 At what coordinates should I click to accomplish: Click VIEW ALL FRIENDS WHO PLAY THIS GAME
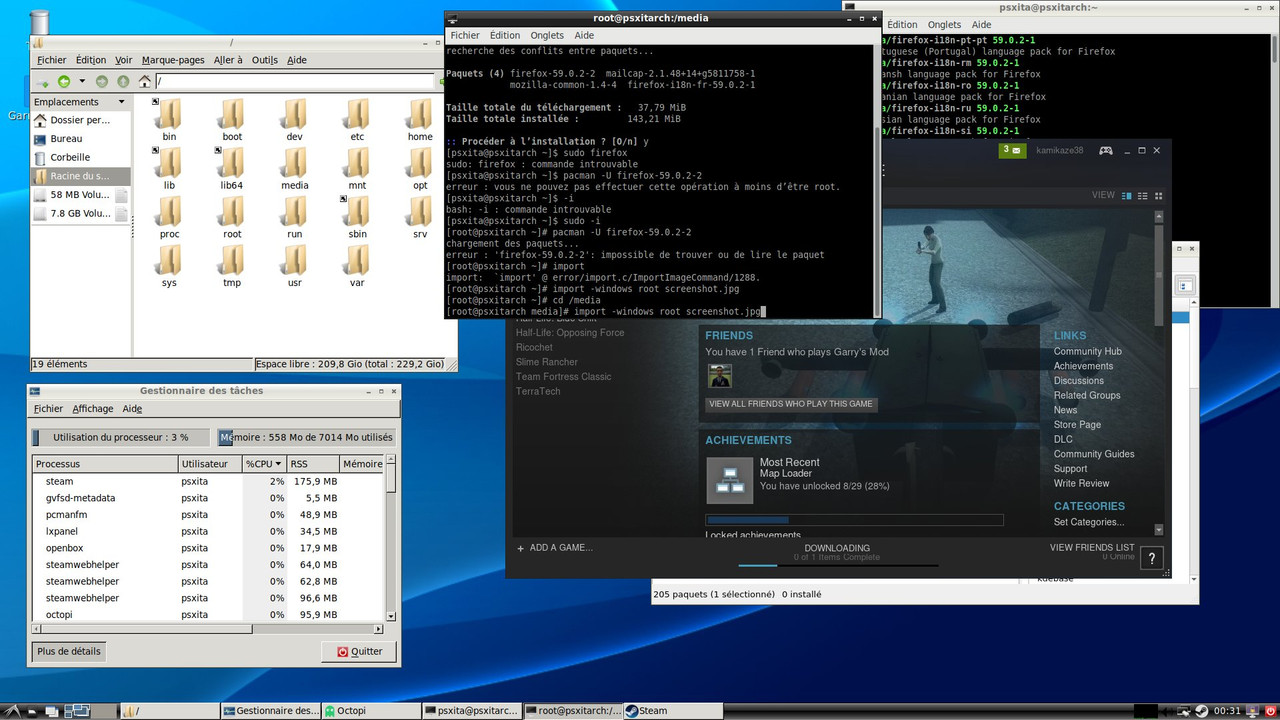tap(790, 404)
